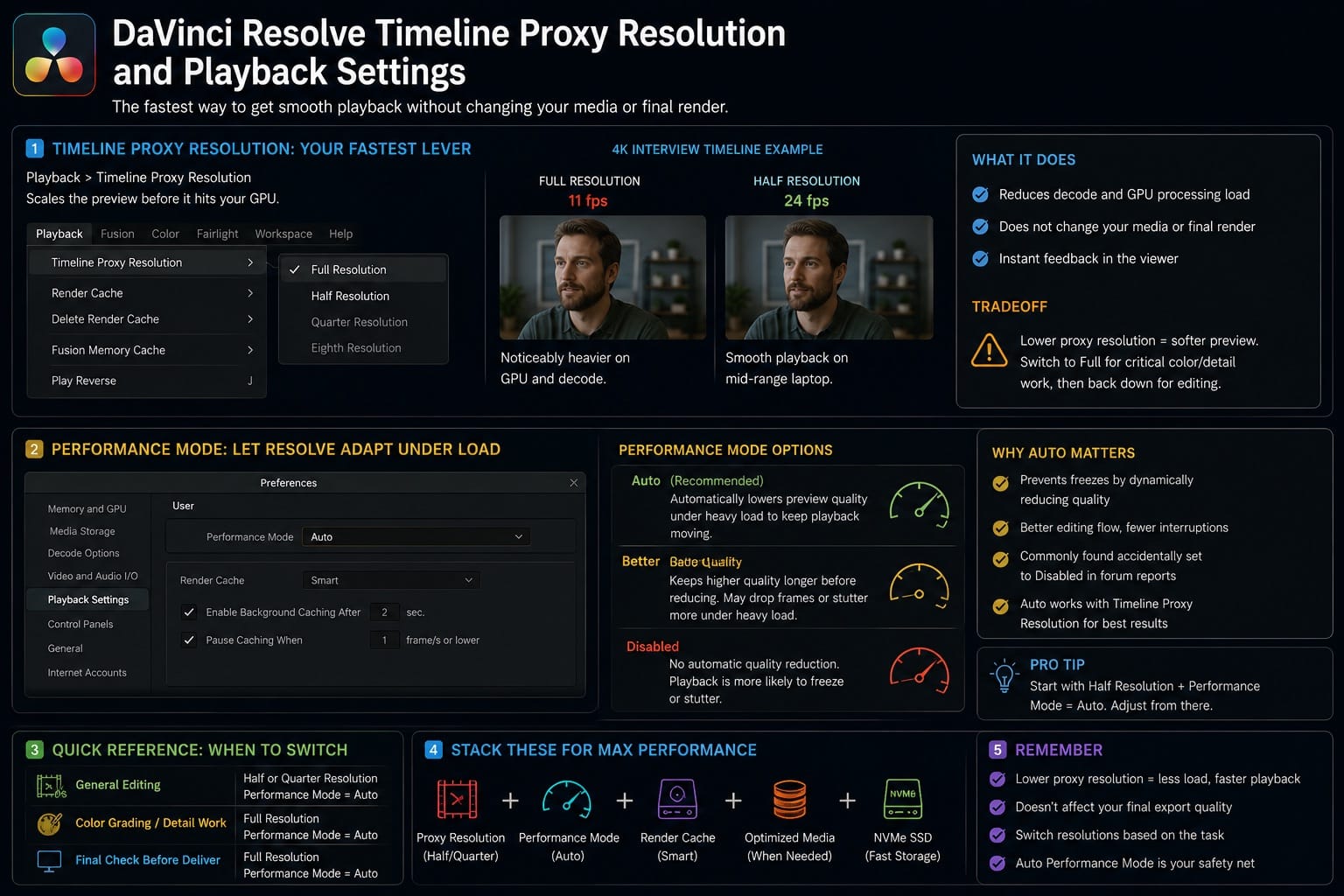Viewport: 1344px width, 896px height.
Task: Select Decode Options in Preferences sidebar
Action: [83, 553]
